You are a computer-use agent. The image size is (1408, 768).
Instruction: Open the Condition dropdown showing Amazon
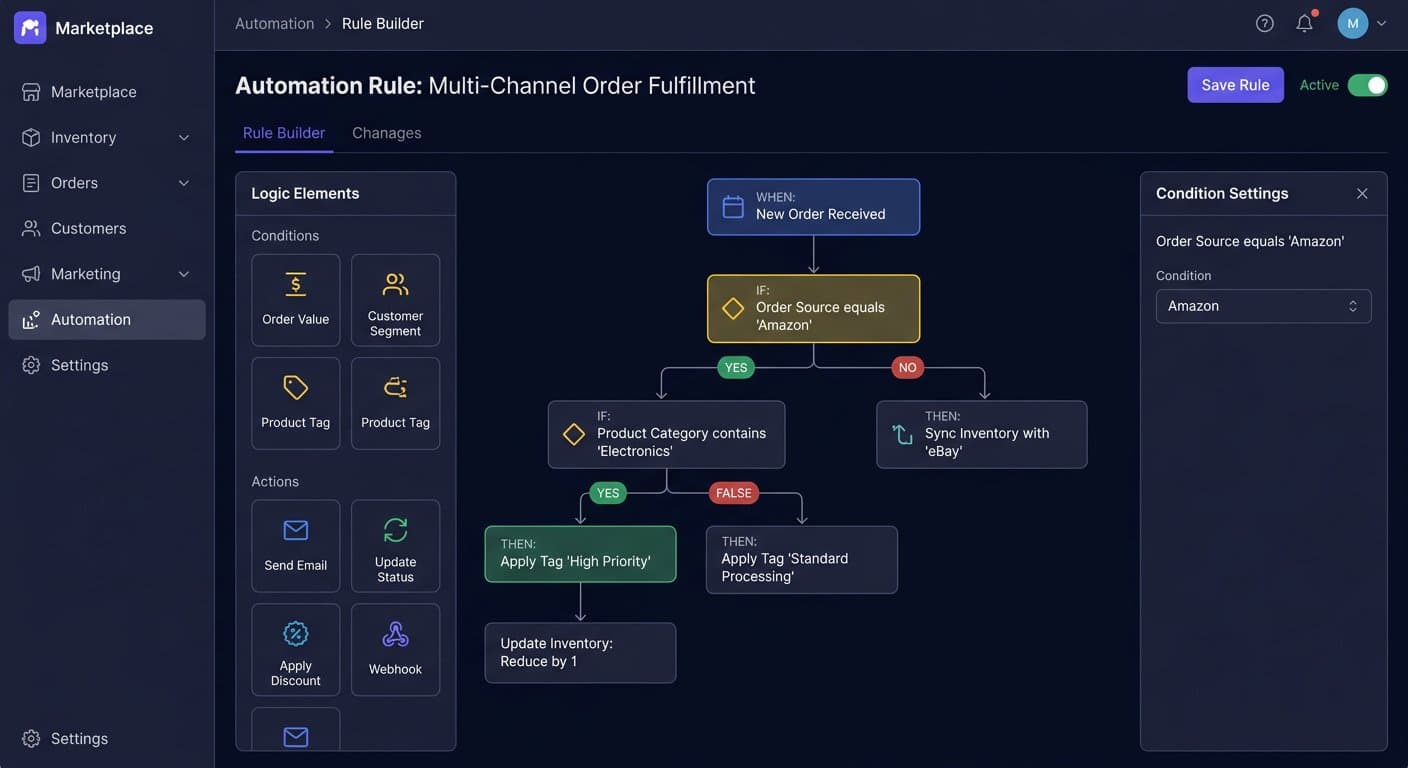1263,306
